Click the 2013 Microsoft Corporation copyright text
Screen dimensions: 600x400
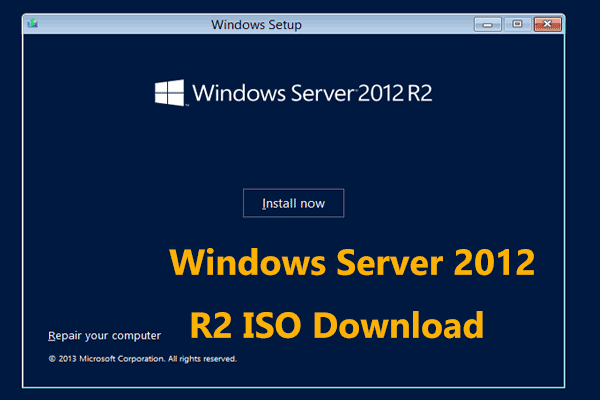[x=143, y=359]
